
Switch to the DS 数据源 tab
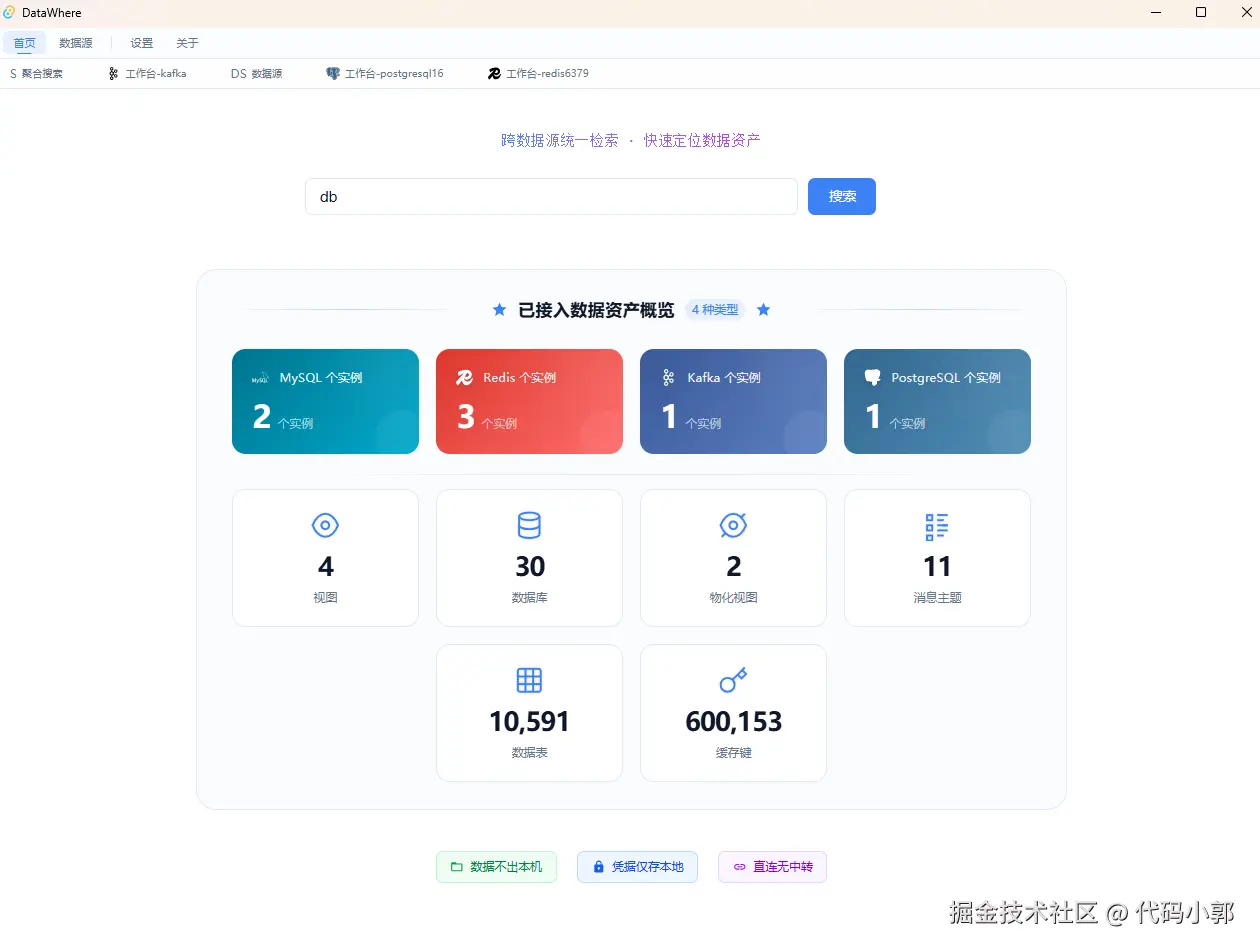[256, 74]
